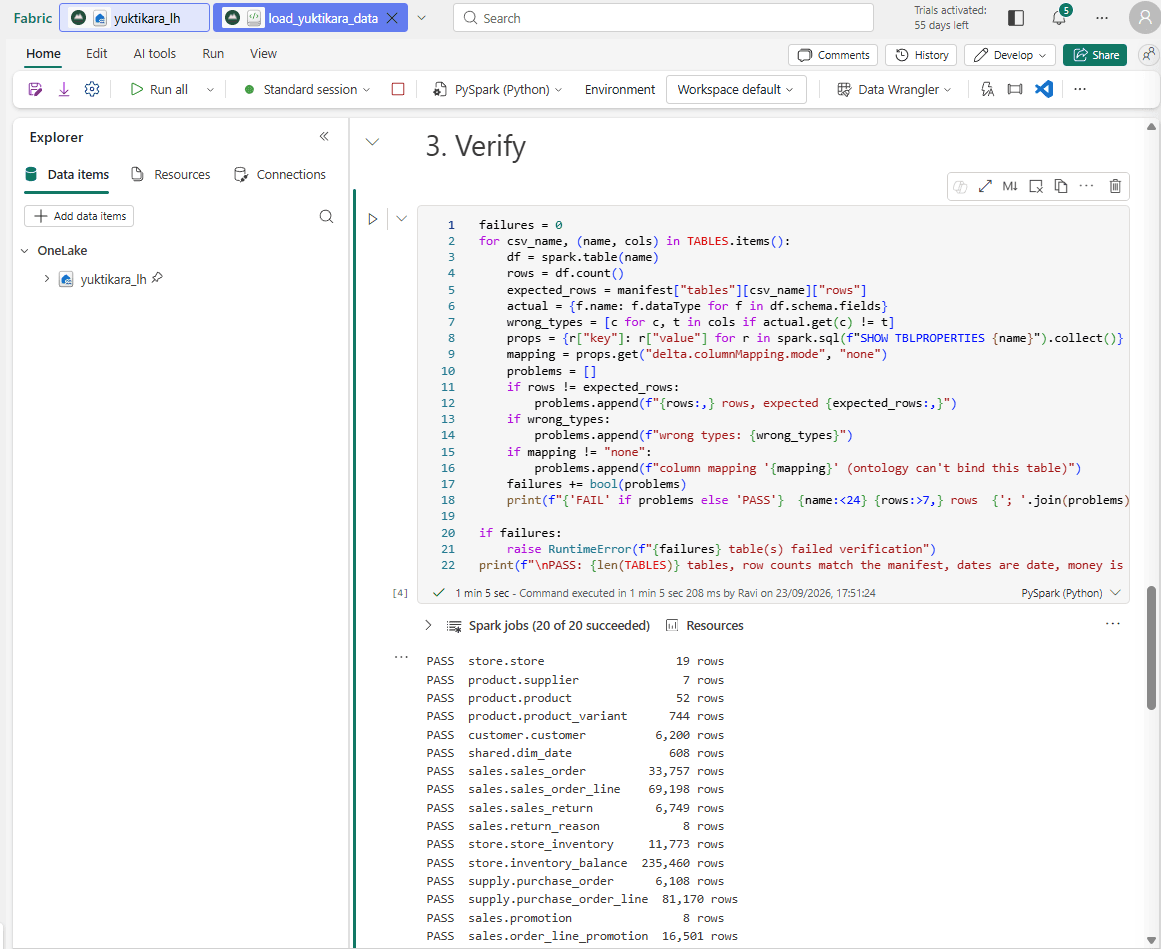This screenshot has height=949, width=1161.
Task: Expand yuktikara_lh lakehouse node
Action: [x=47, y=279]
